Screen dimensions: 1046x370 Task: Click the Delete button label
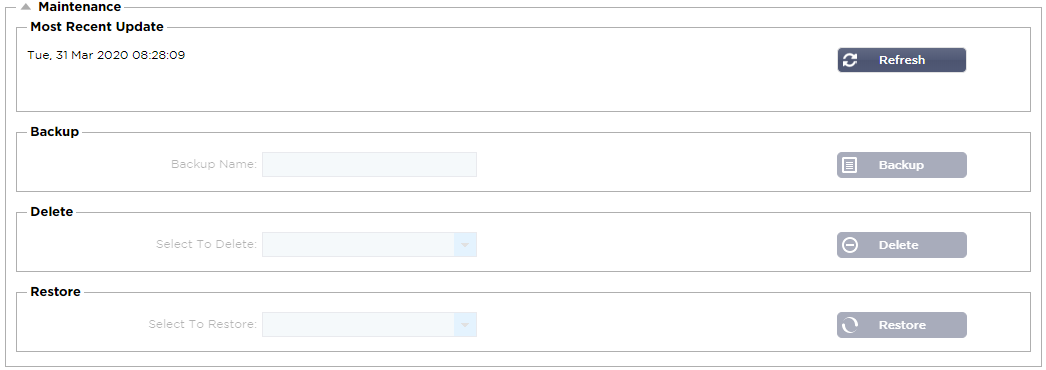[x=899, y=245]
